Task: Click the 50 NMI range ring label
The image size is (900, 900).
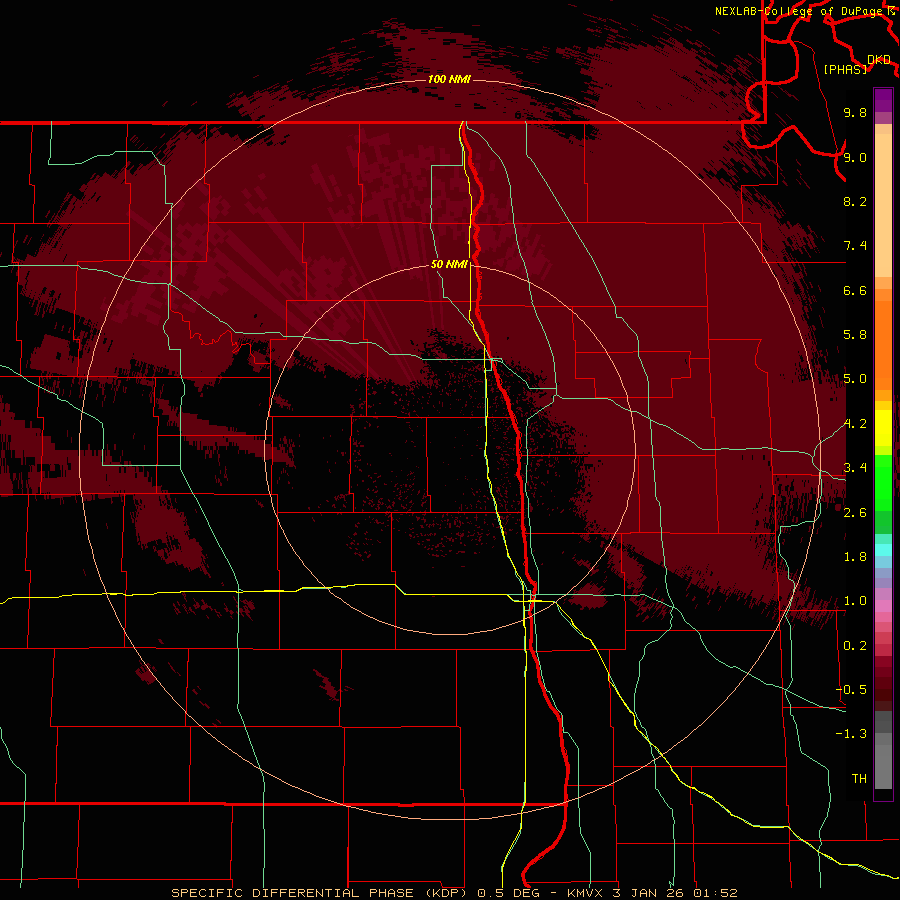Action: coord(449,264)
